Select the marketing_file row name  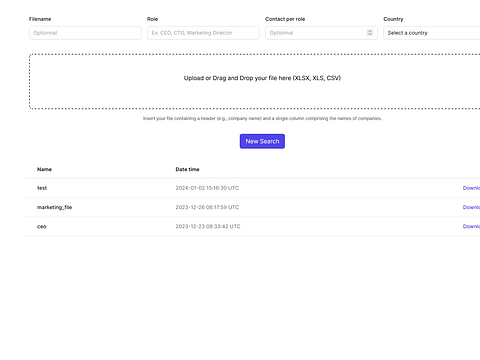tap(54, 207)
